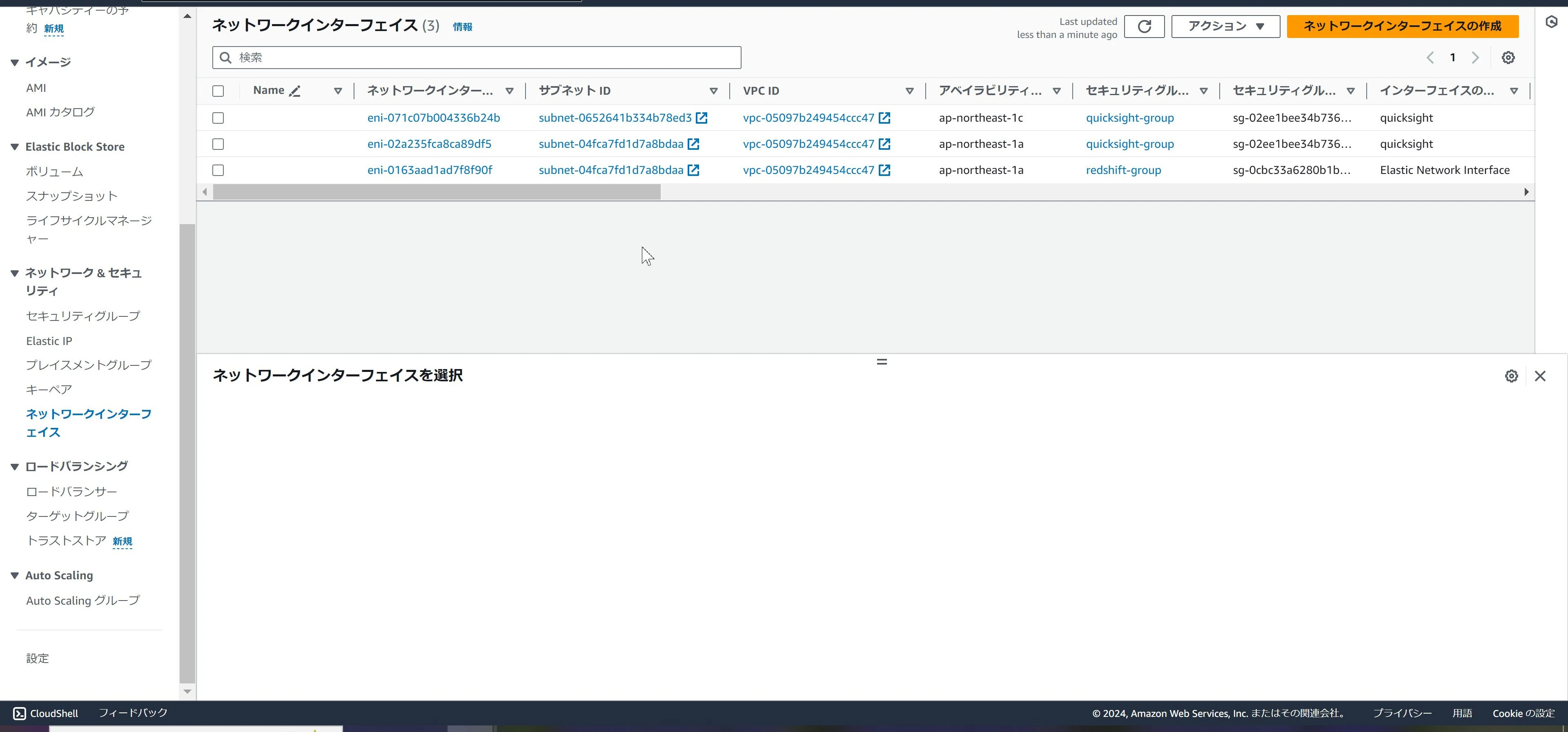Screen dimensions: 1568x732
Task: Sort by サブネット ID column arrow
Action: point(713,91)
